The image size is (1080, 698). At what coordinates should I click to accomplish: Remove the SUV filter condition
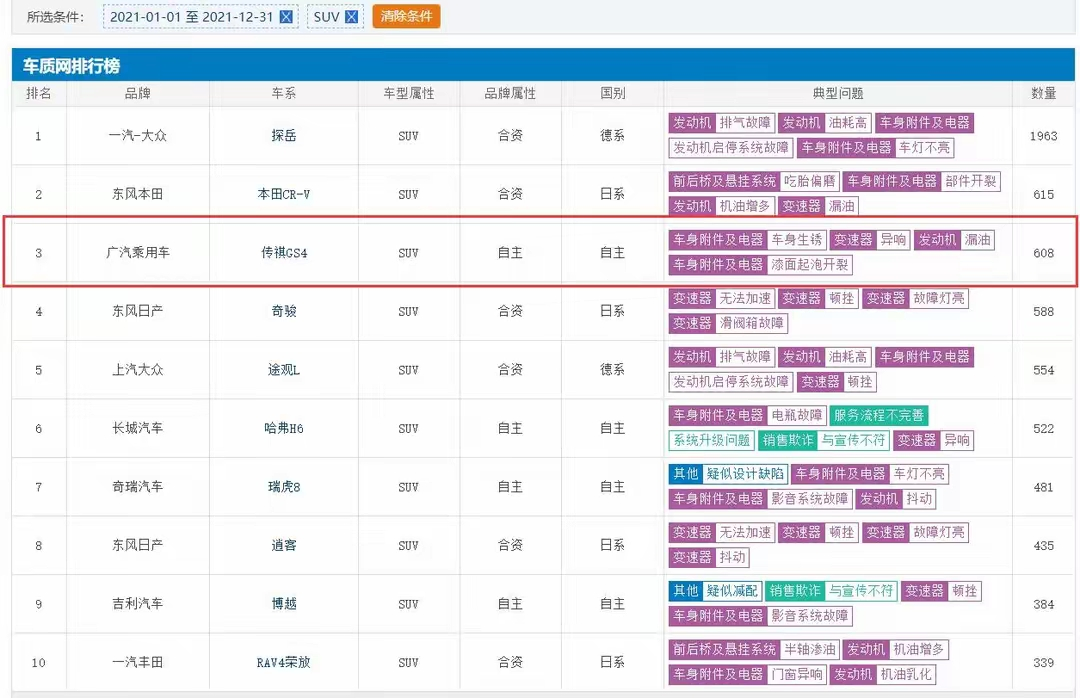[x=351, y=17]
